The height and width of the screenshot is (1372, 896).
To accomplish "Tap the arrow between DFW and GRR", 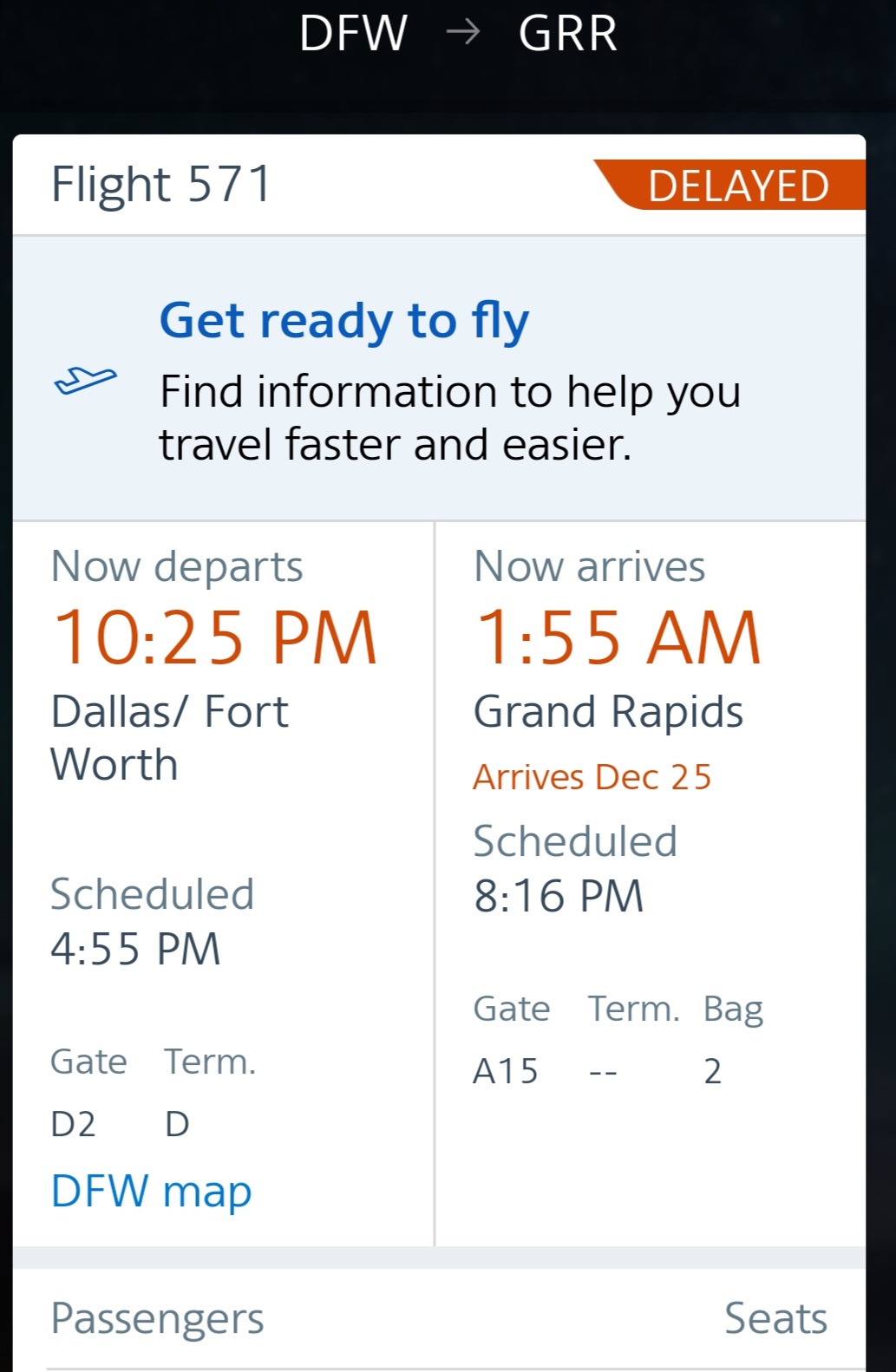I will click(x=463, y=33).
